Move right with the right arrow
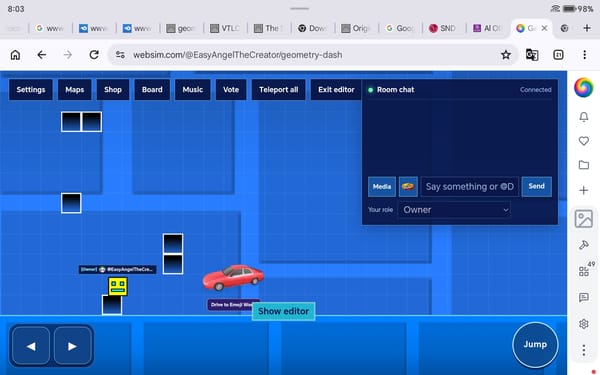600x375 pixels. (73, 346)
